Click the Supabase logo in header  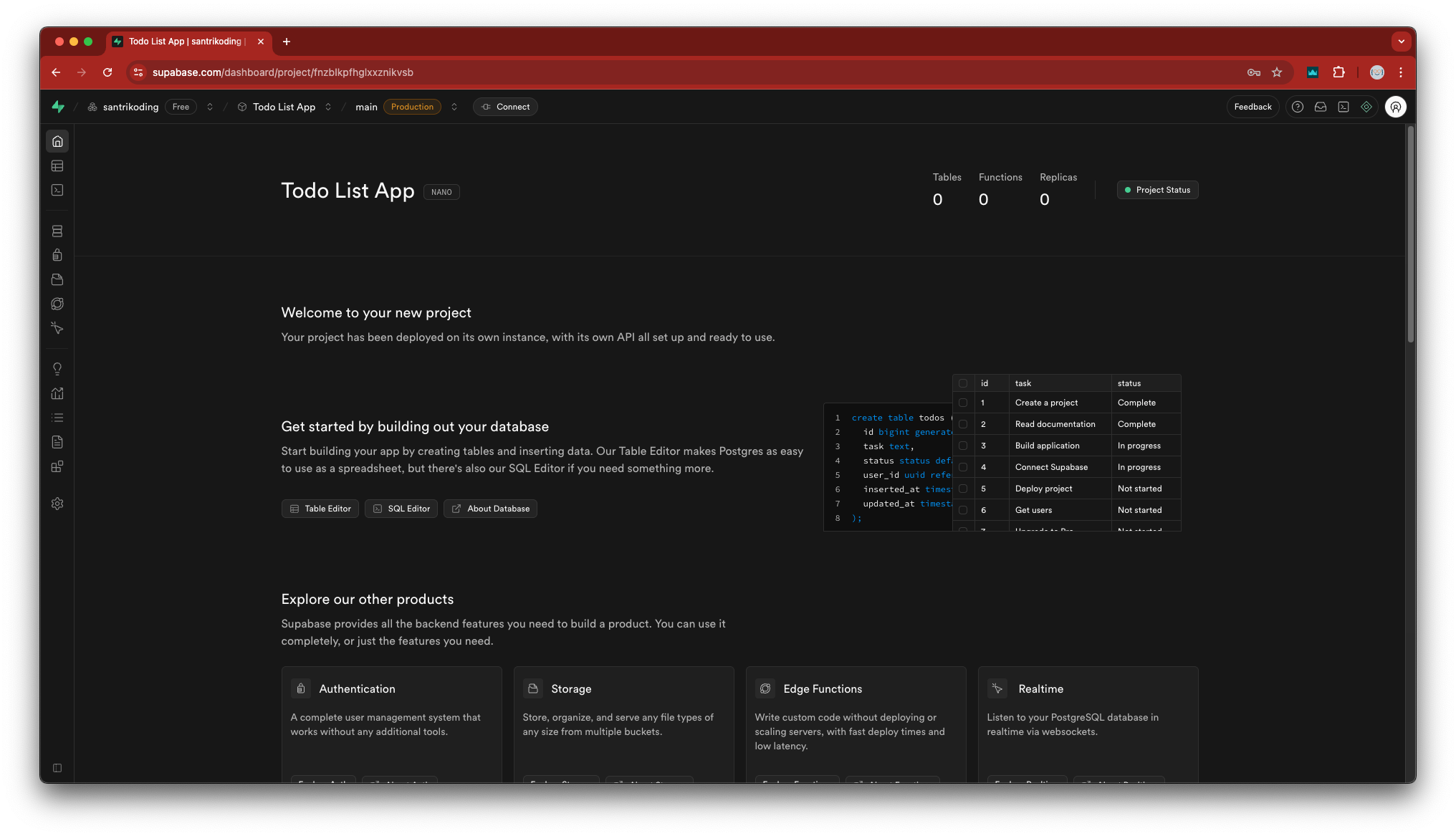pyautogui.click(x=58, y=107)
